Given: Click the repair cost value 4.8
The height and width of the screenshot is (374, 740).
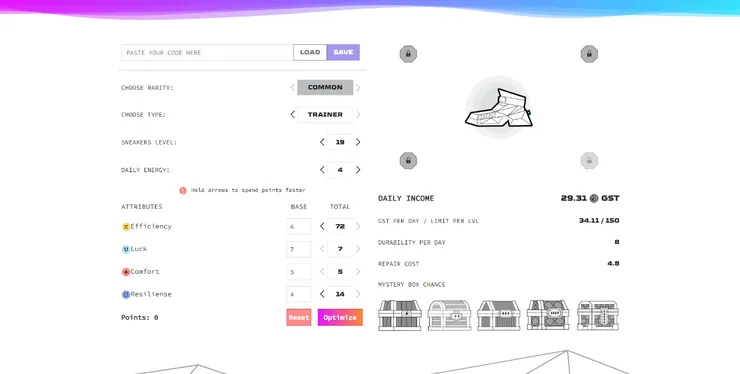Looking at the screenshot, I should pyautogui.click(x=613, y=264).
